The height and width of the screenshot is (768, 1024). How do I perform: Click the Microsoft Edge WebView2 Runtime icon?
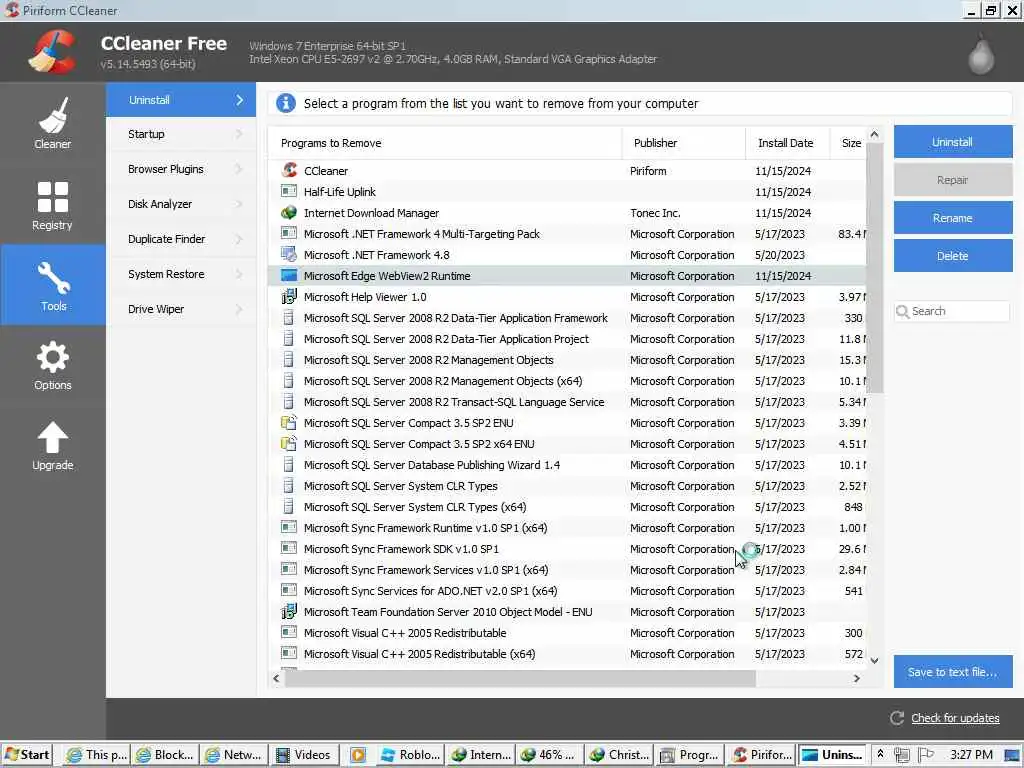(289, 276)
